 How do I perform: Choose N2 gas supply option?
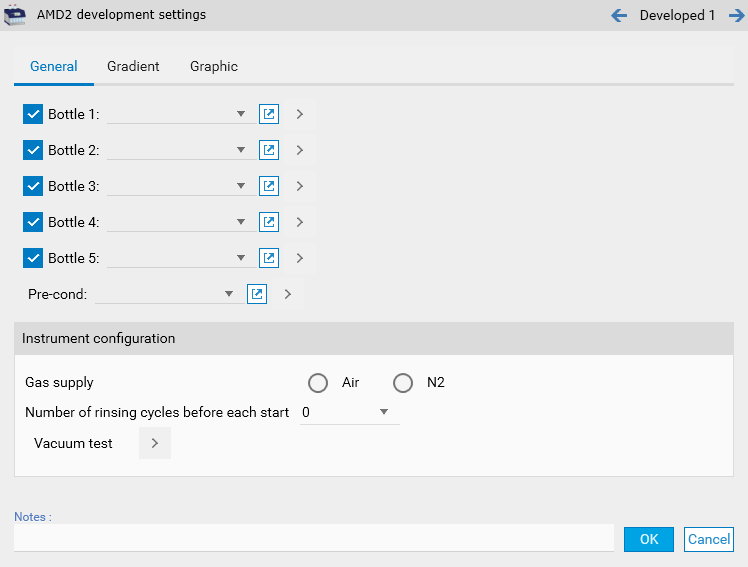tap(403, 383)
